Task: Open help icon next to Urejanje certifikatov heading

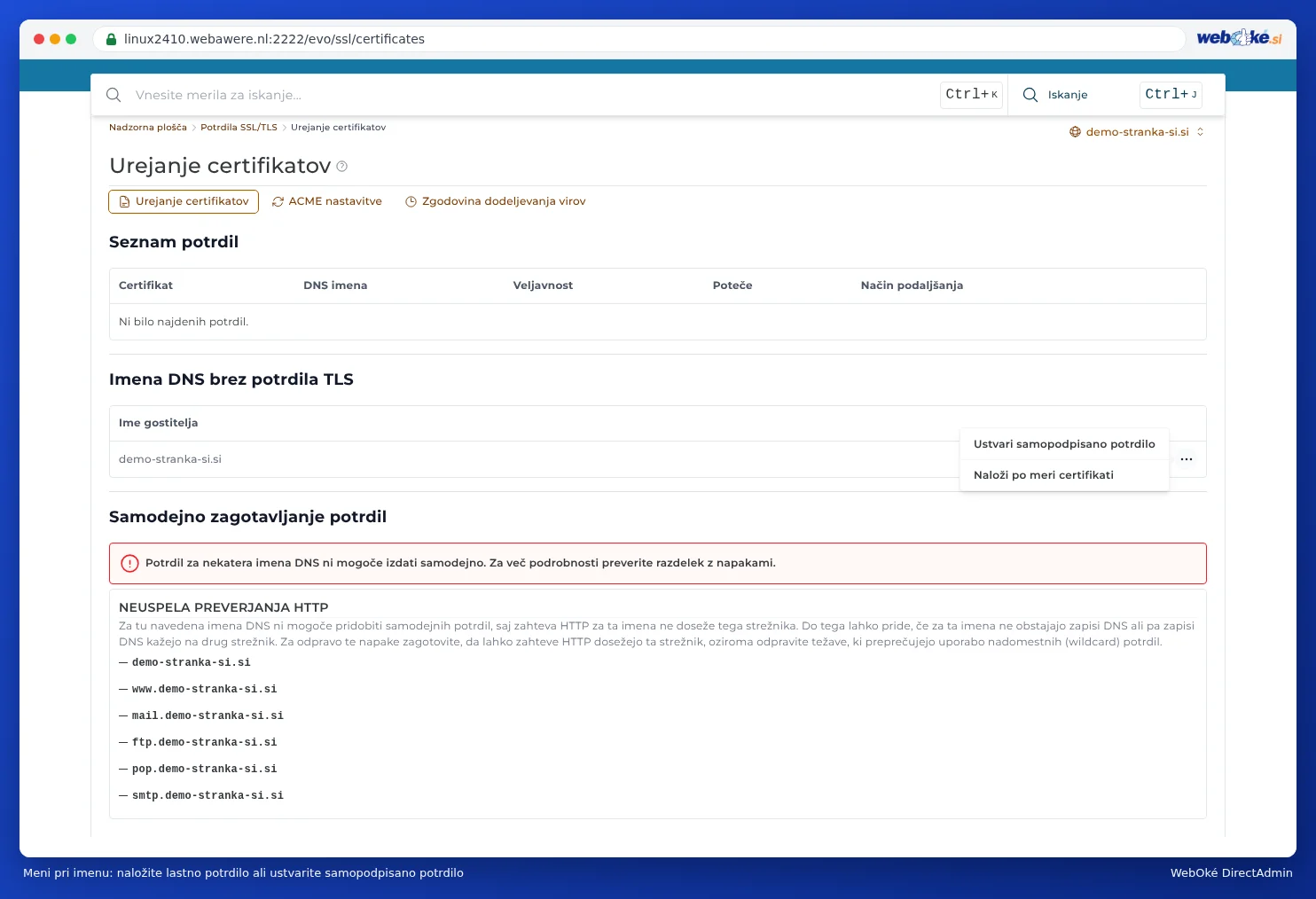Action: pos(342,167)
